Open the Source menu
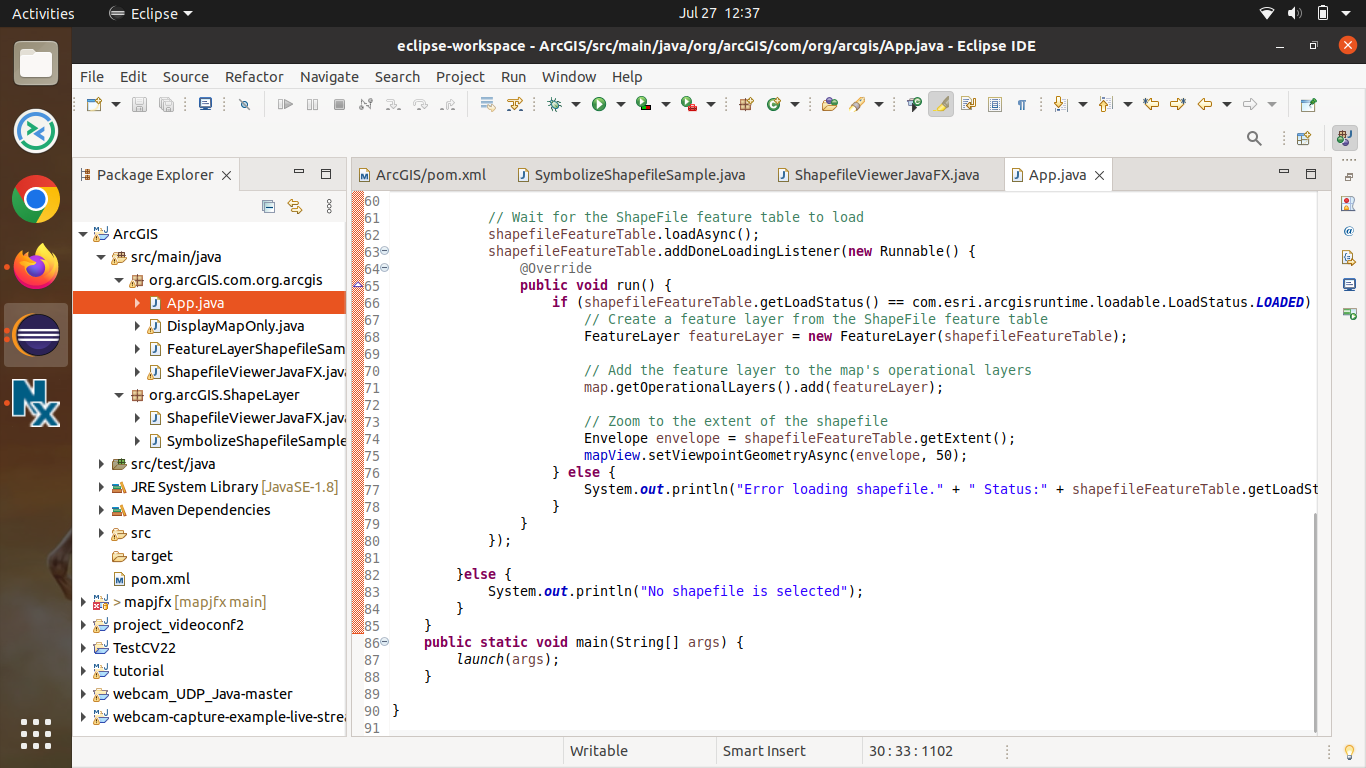The height and width of the screenshot is (768, 1366). coord(186,77)
